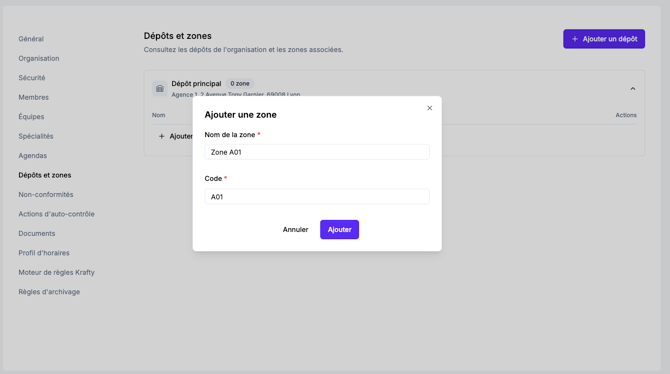The image size is (670, 374).
Task: Click the Code input field
Action: tap(317, 197)
